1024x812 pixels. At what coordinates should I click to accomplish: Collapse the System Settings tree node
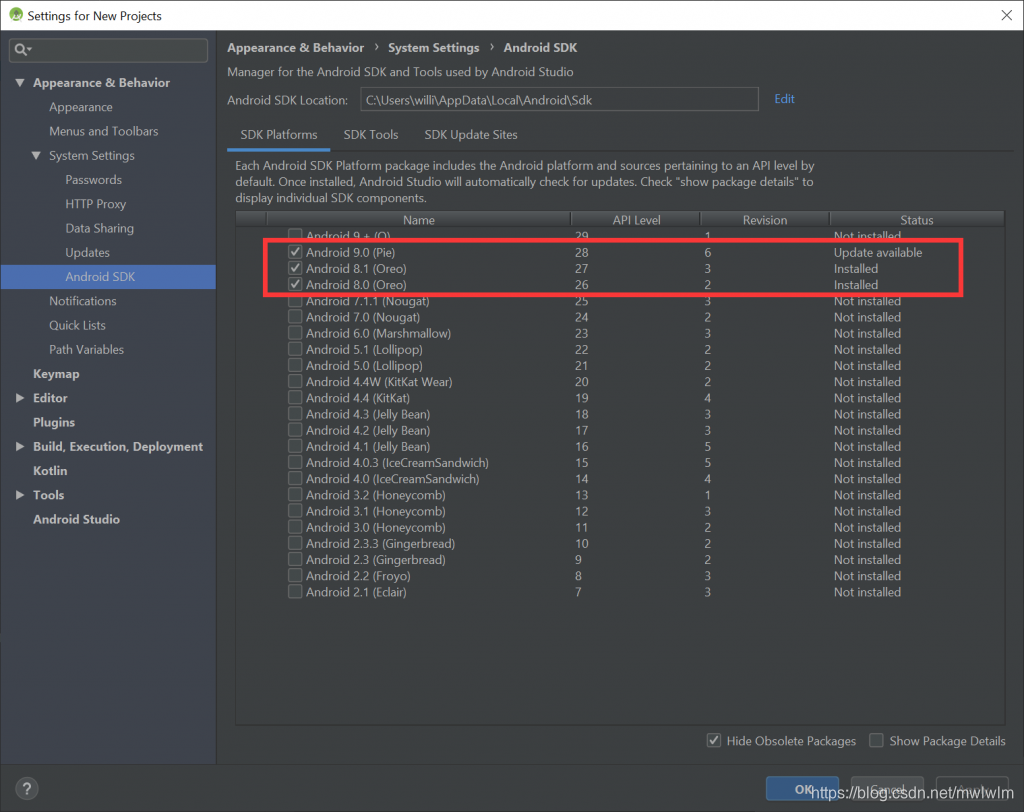tap(36, 155)
